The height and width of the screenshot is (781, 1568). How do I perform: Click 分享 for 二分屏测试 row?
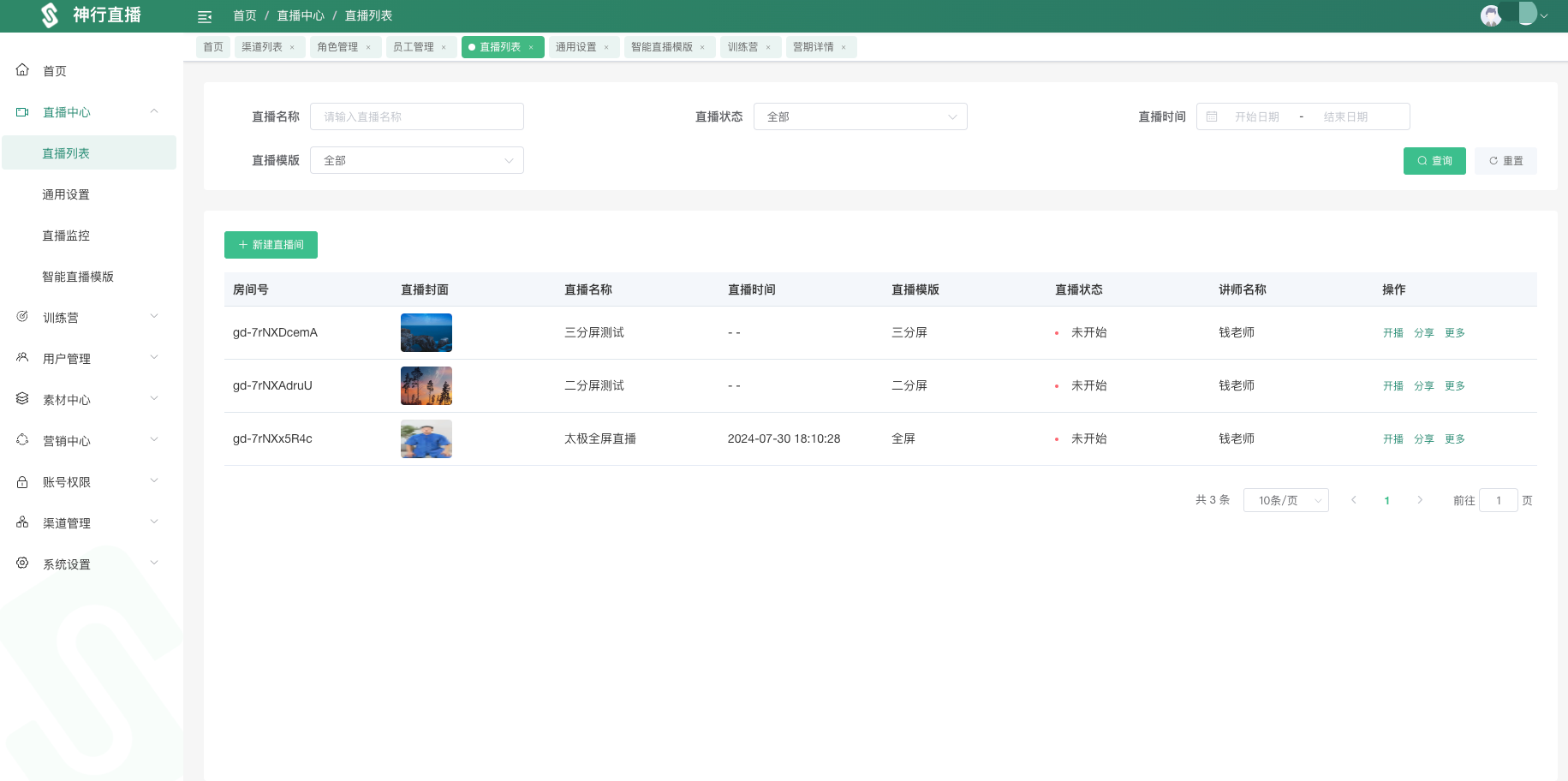1424,386
